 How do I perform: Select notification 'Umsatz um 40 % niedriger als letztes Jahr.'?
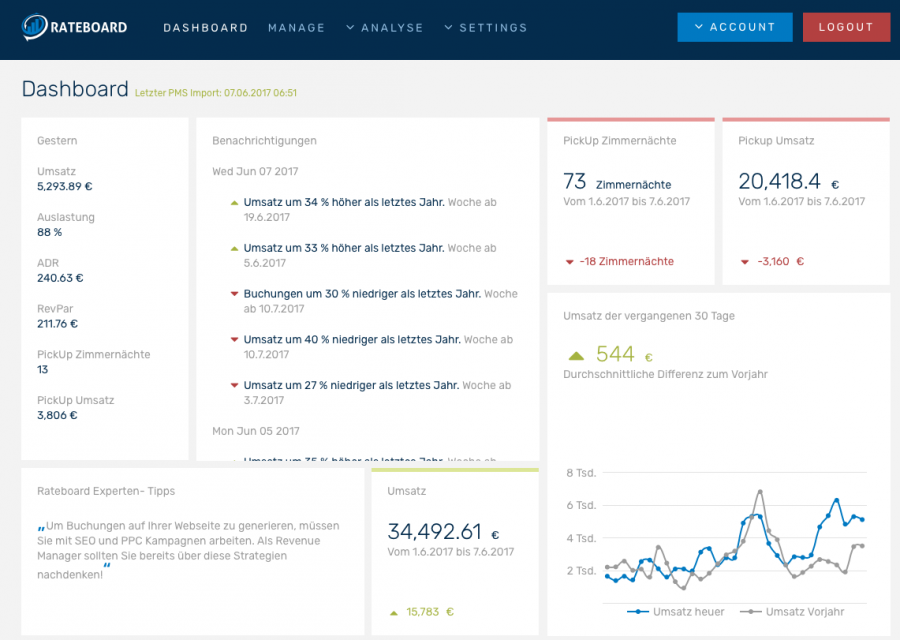coord(352,339)
